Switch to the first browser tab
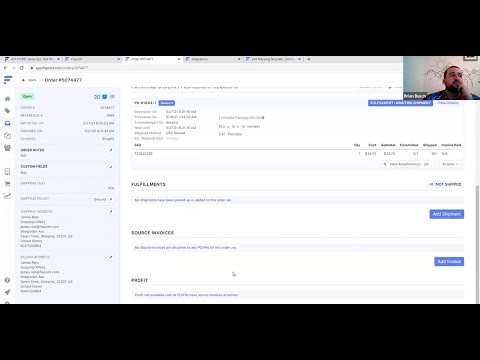 pos(32,59)
